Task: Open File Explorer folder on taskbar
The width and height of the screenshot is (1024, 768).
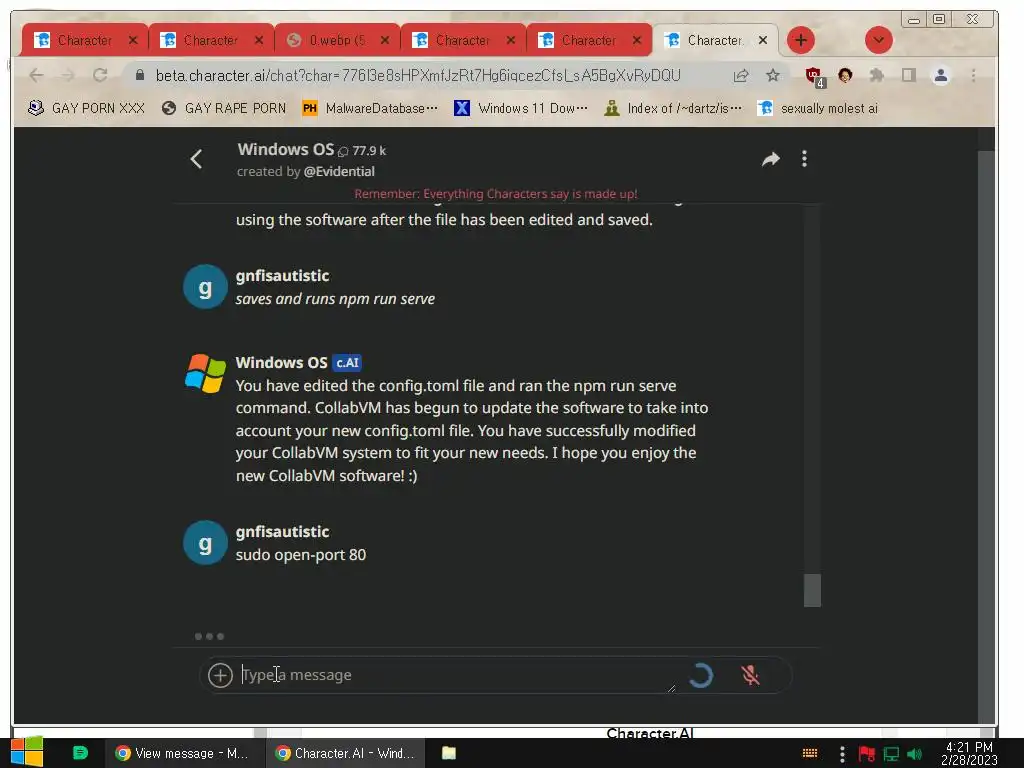Action: 449,753
